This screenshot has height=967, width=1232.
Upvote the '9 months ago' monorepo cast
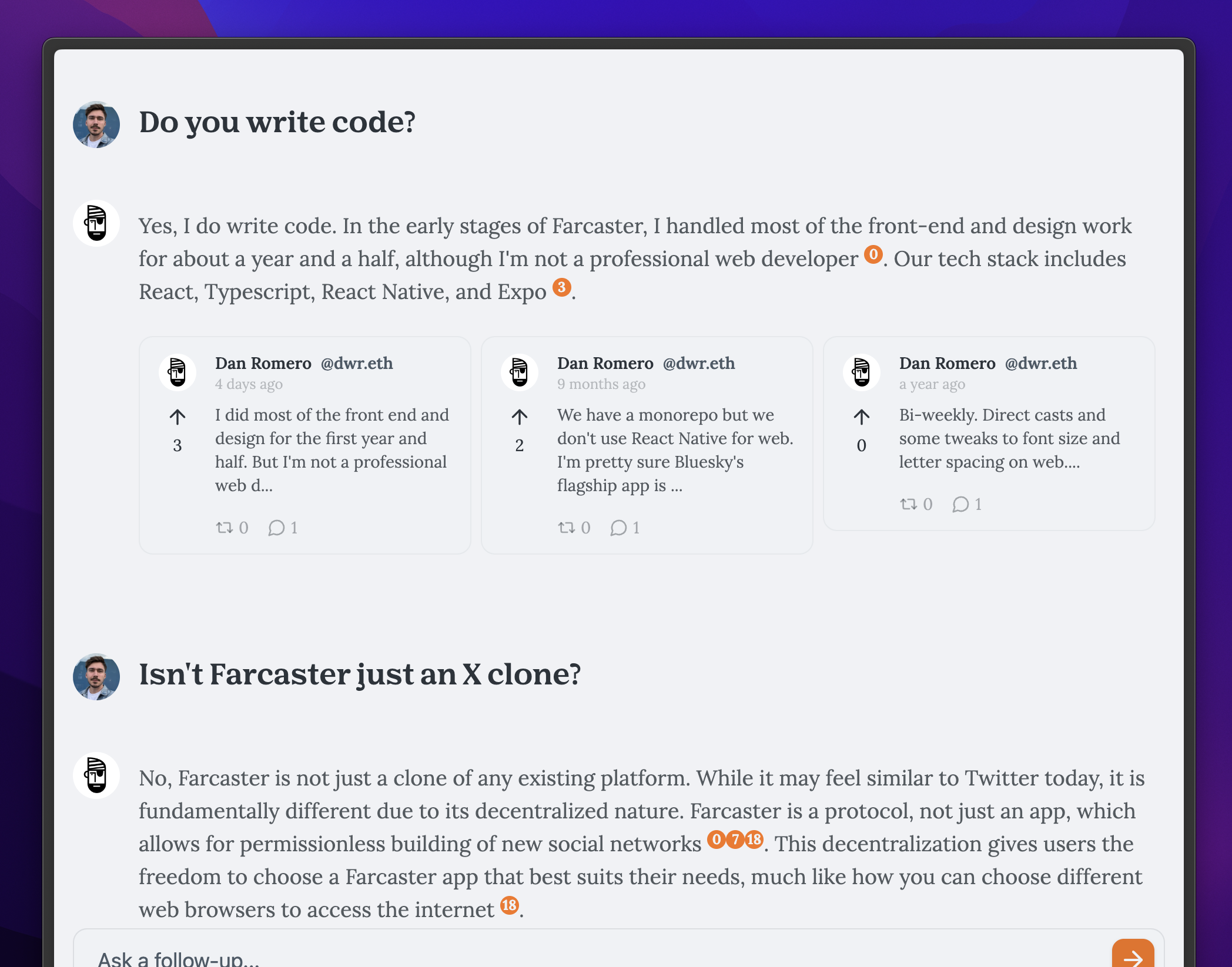[x=520, y=417]
